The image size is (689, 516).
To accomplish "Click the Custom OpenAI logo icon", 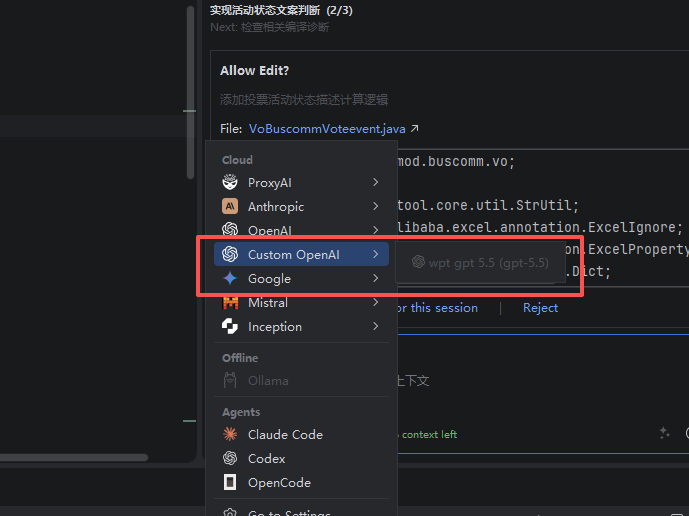I will (230, 254).
